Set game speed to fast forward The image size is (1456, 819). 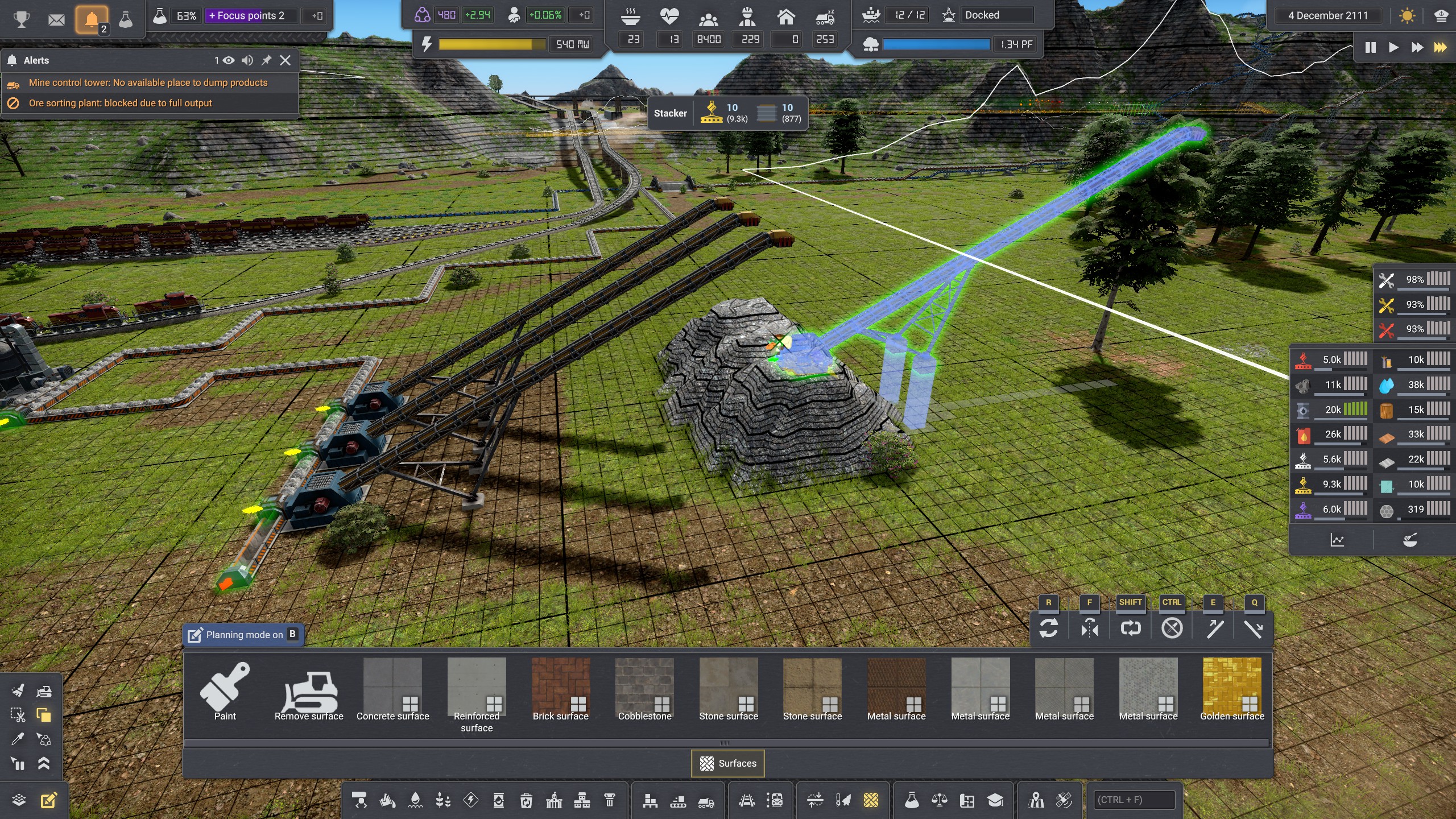click(1417, 47)
